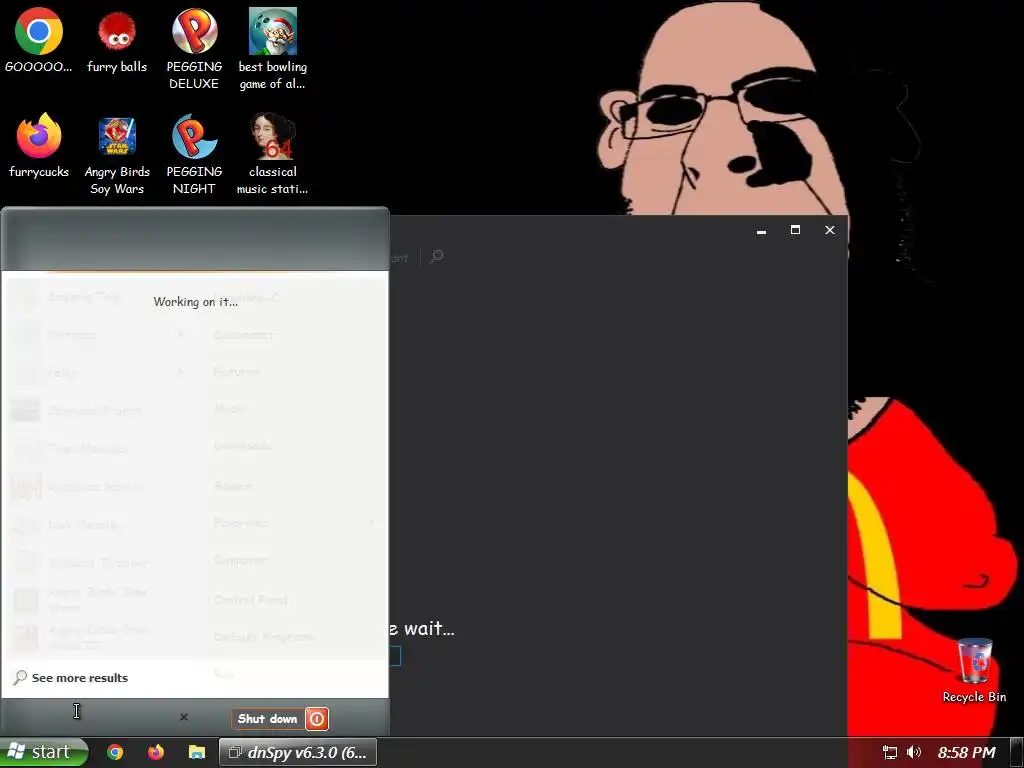Click See more results link

tap(80, 678)
